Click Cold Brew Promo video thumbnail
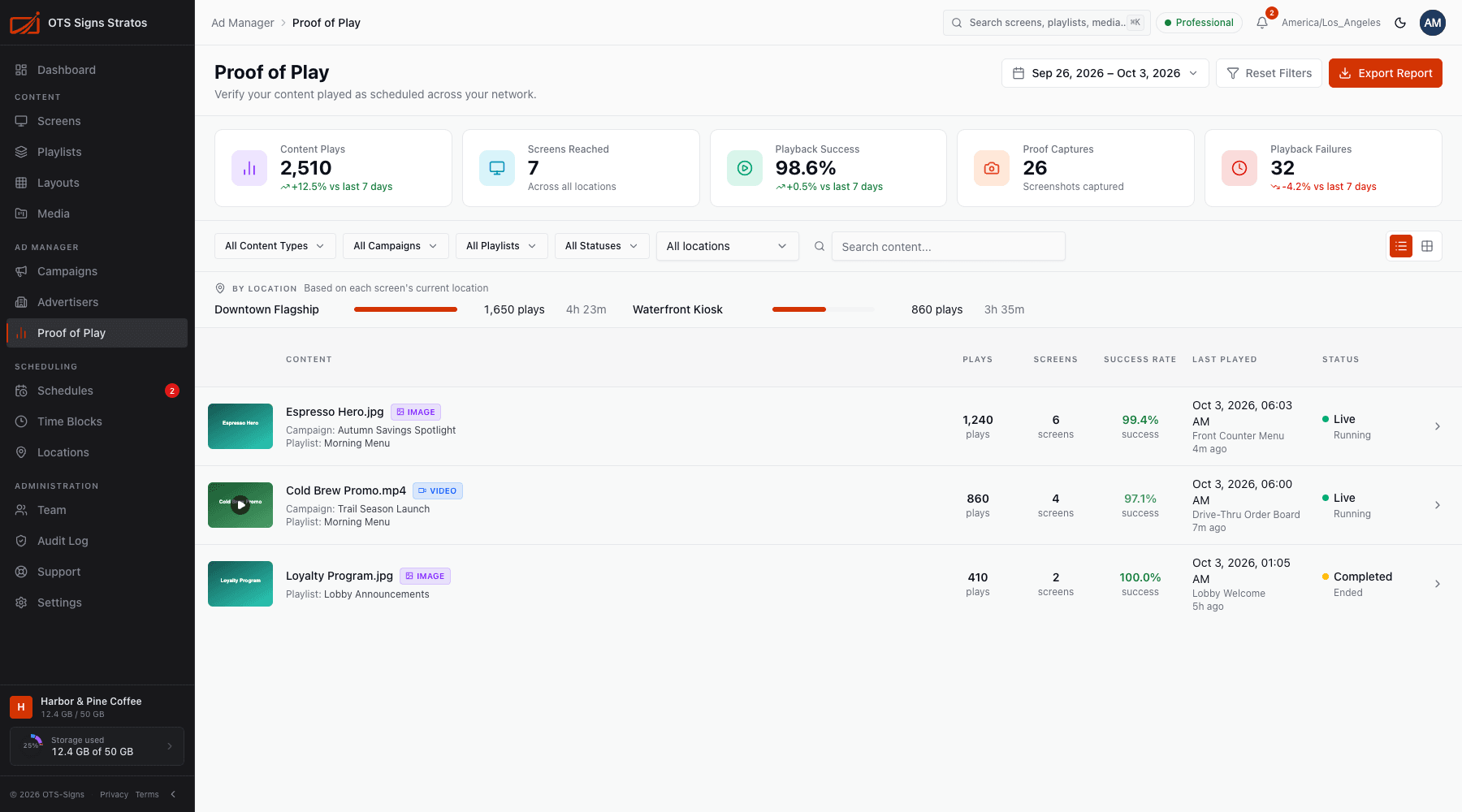Image resolution: width=1462 pixels, height=812 pixels. tap(240, 505)
